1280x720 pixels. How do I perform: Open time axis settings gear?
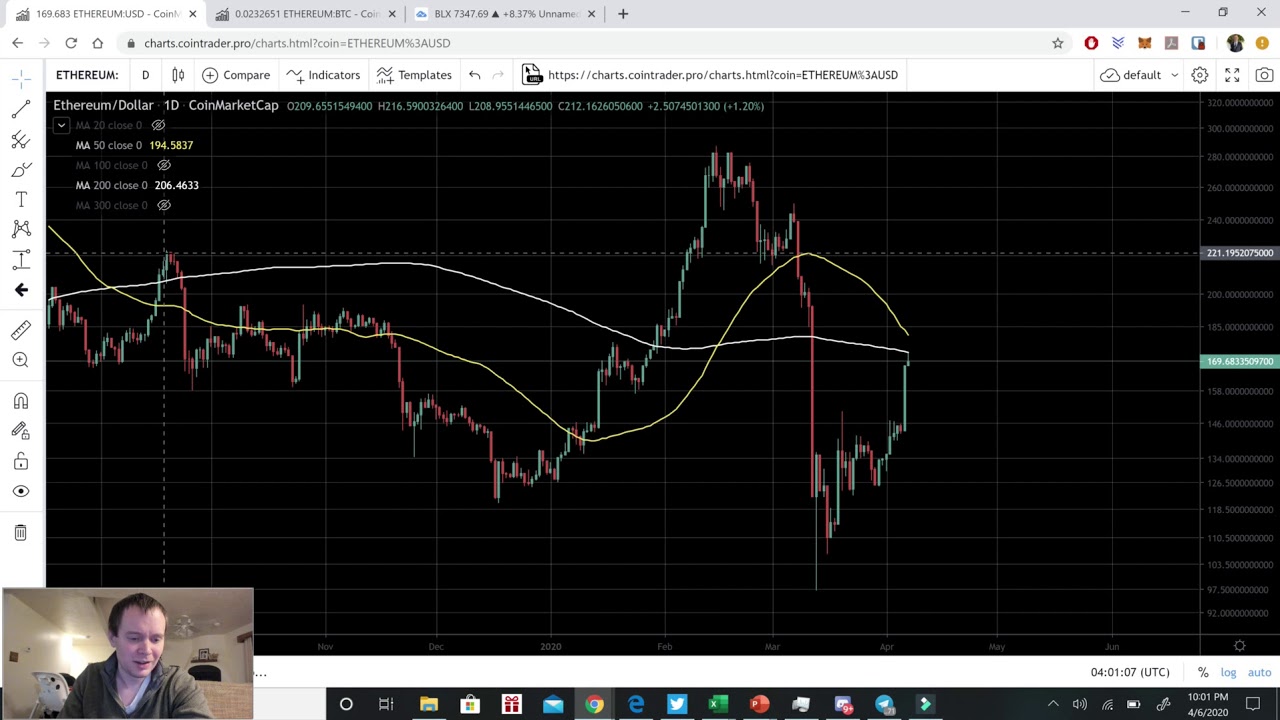click(1240, 646)
